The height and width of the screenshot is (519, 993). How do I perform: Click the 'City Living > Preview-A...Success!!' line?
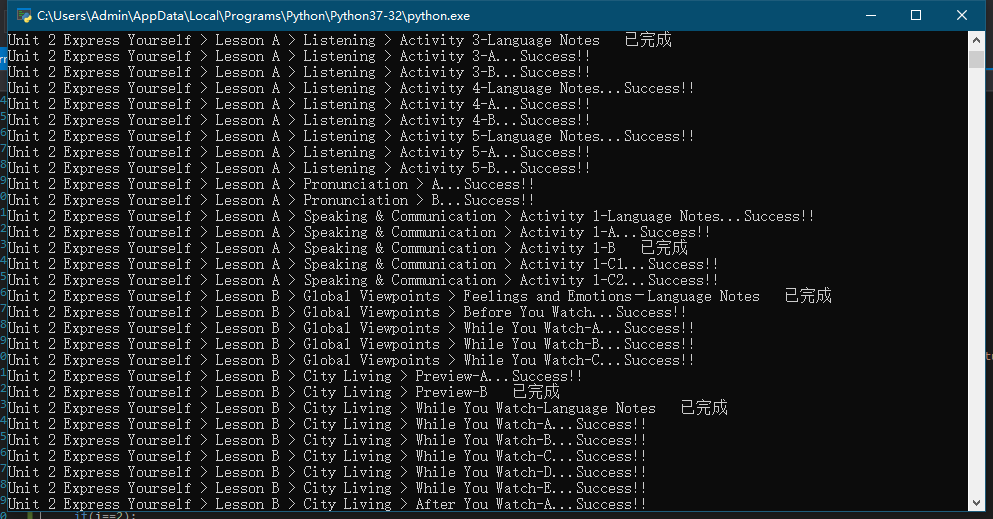(295, 377)
